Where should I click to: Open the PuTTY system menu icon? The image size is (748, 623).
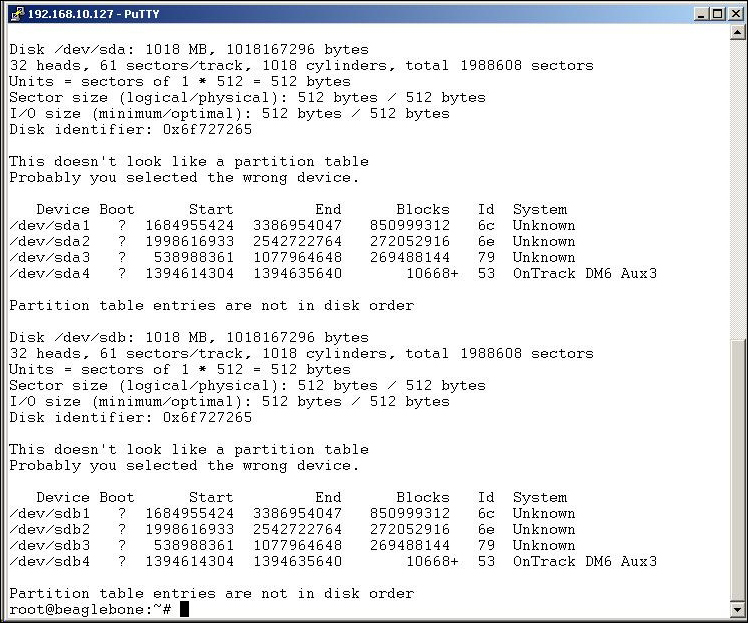[x=17, y=14]
